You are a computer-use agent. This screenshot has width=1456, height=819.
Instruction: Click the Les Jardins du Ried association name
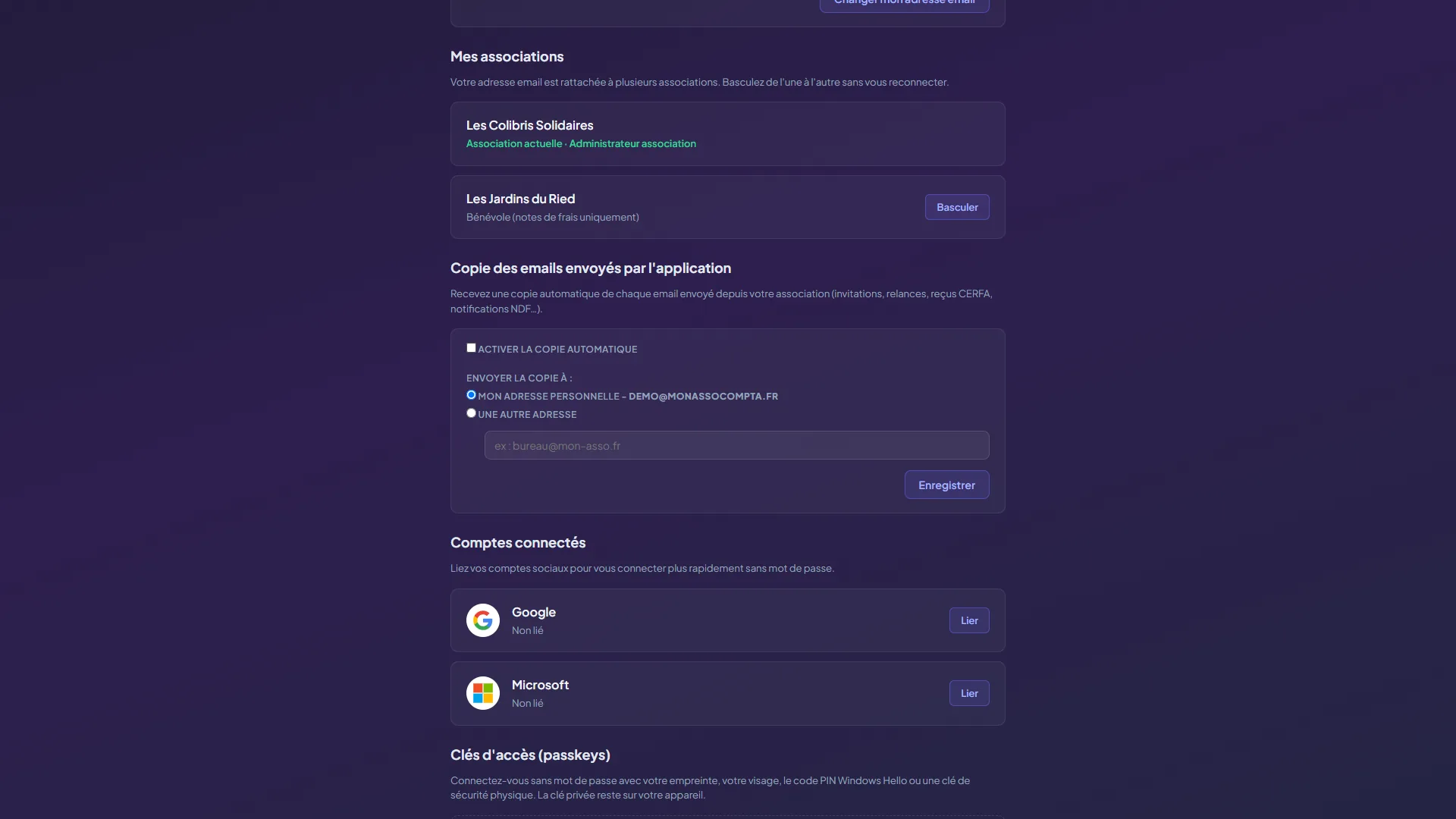(x=520, y=199)
